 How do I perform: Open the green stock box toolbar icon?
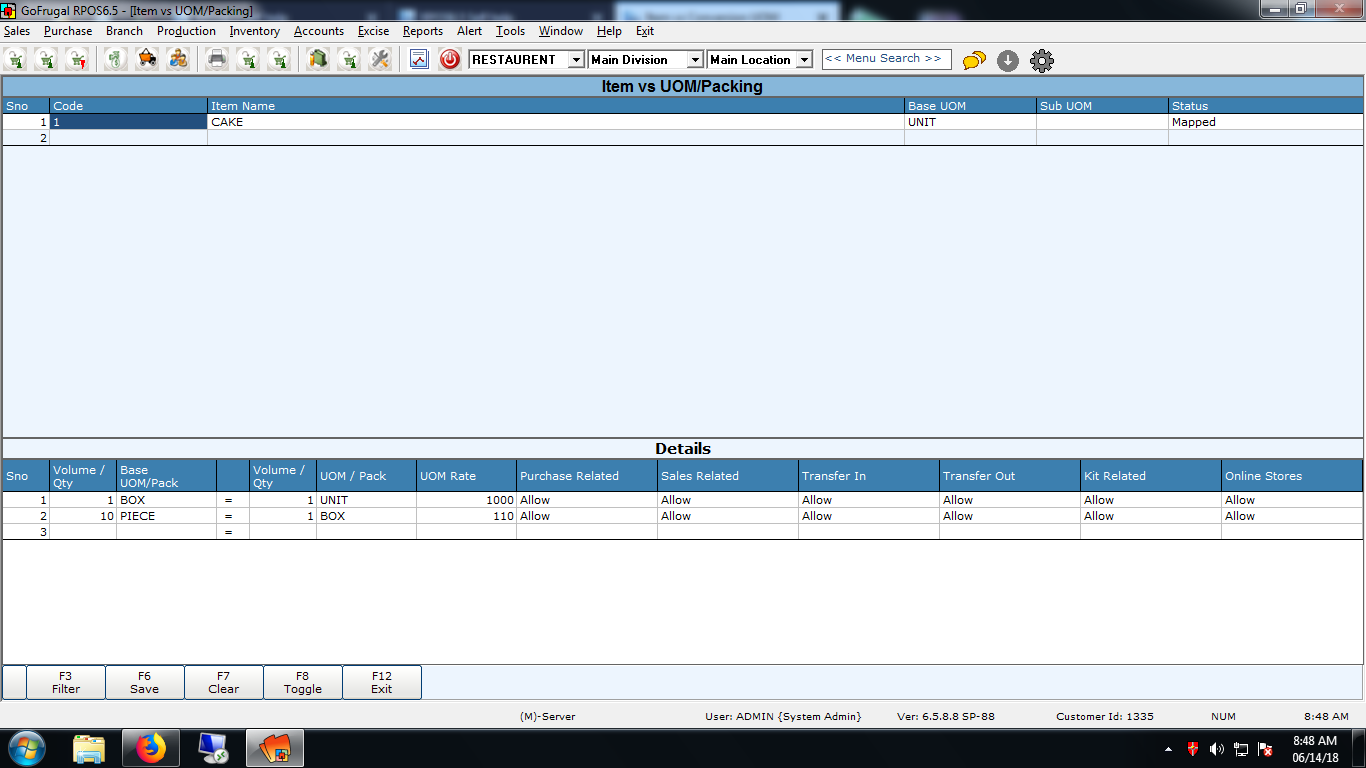318,60
